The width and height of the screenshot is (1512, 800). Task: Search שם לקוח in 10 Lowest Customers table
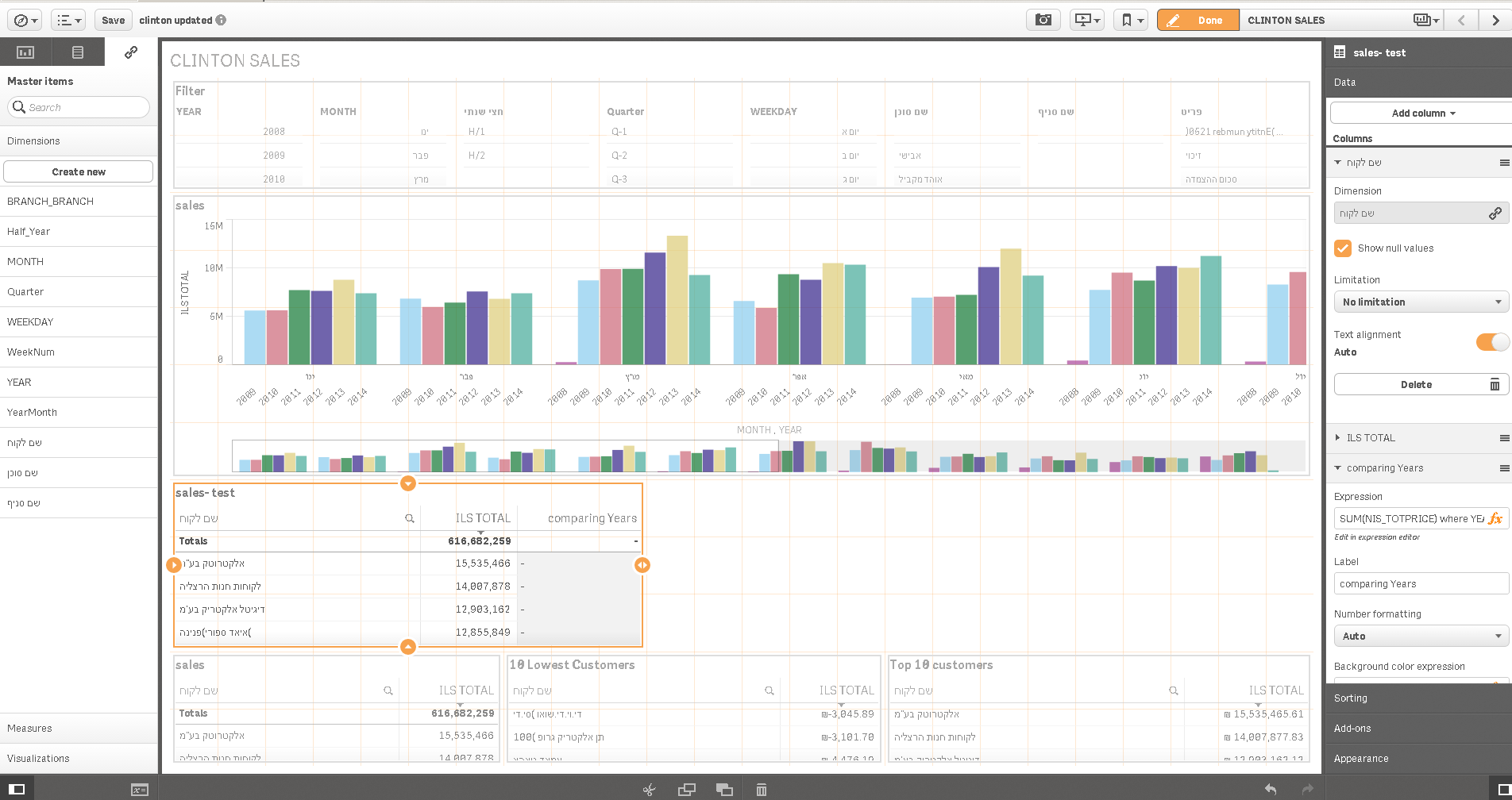pos(769,690)
